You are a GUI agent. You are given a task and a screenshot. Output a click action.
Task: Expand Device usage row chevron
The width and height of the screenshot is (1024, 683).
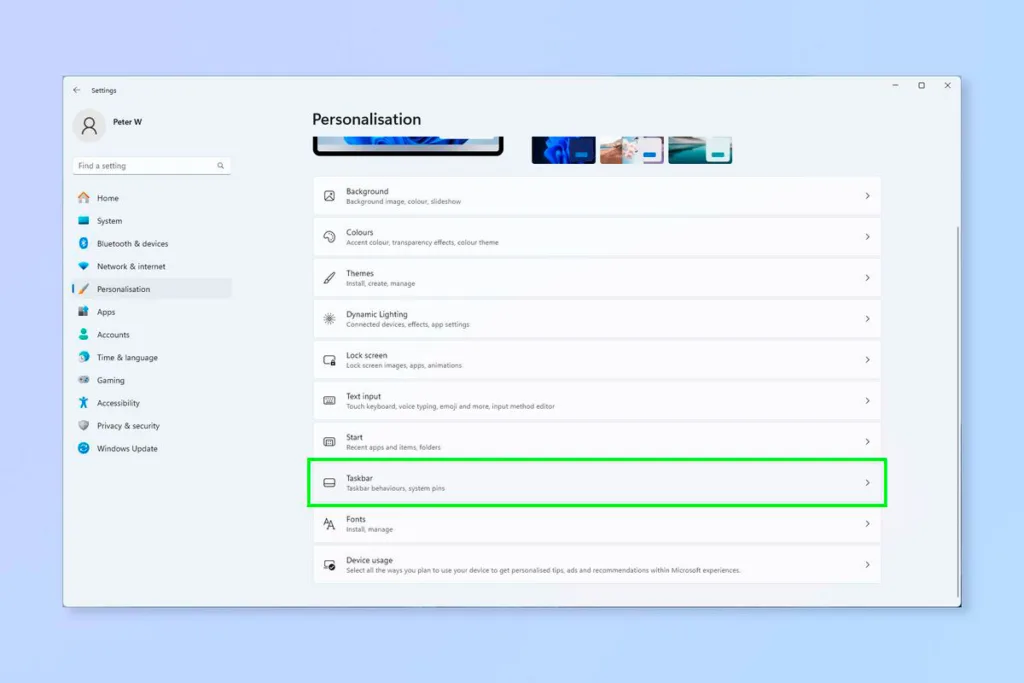(x=867, y=565)
